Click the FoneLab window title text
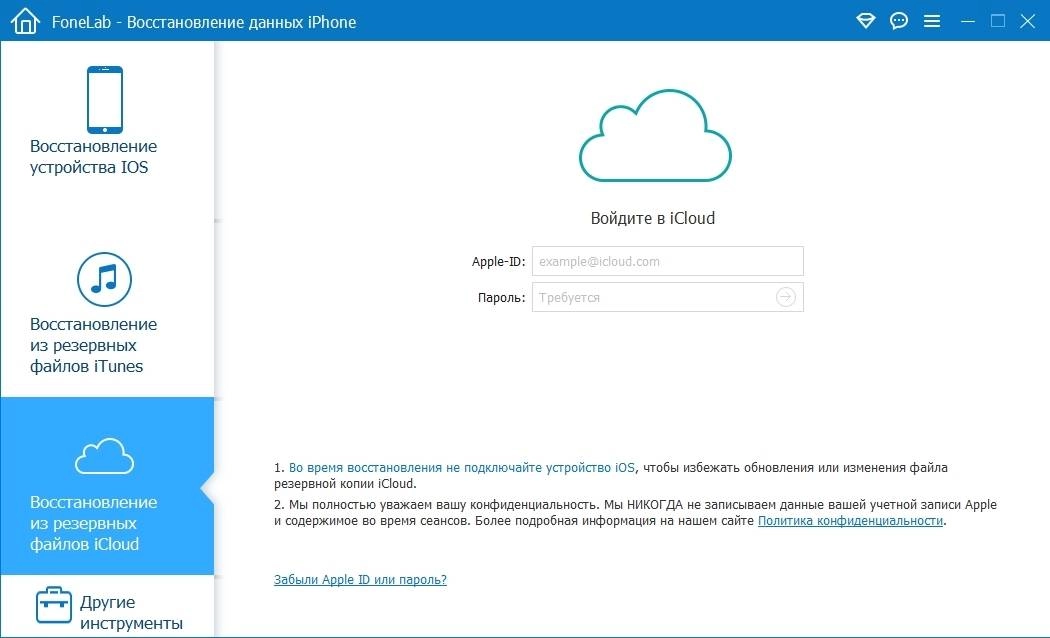Viewport: 1050px width, 638px height. [x=204, y=22]
